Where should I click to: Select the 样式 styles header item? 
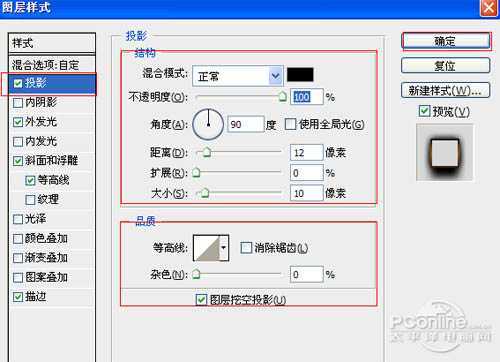[52, 43]
